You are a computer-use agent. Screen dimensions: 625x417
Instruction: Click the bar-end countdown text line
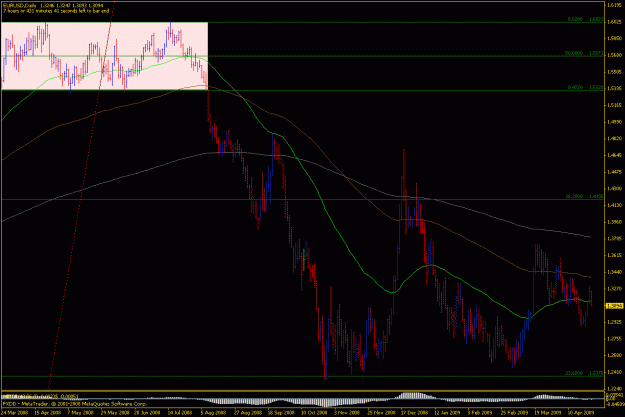click(x=55, y=11)
